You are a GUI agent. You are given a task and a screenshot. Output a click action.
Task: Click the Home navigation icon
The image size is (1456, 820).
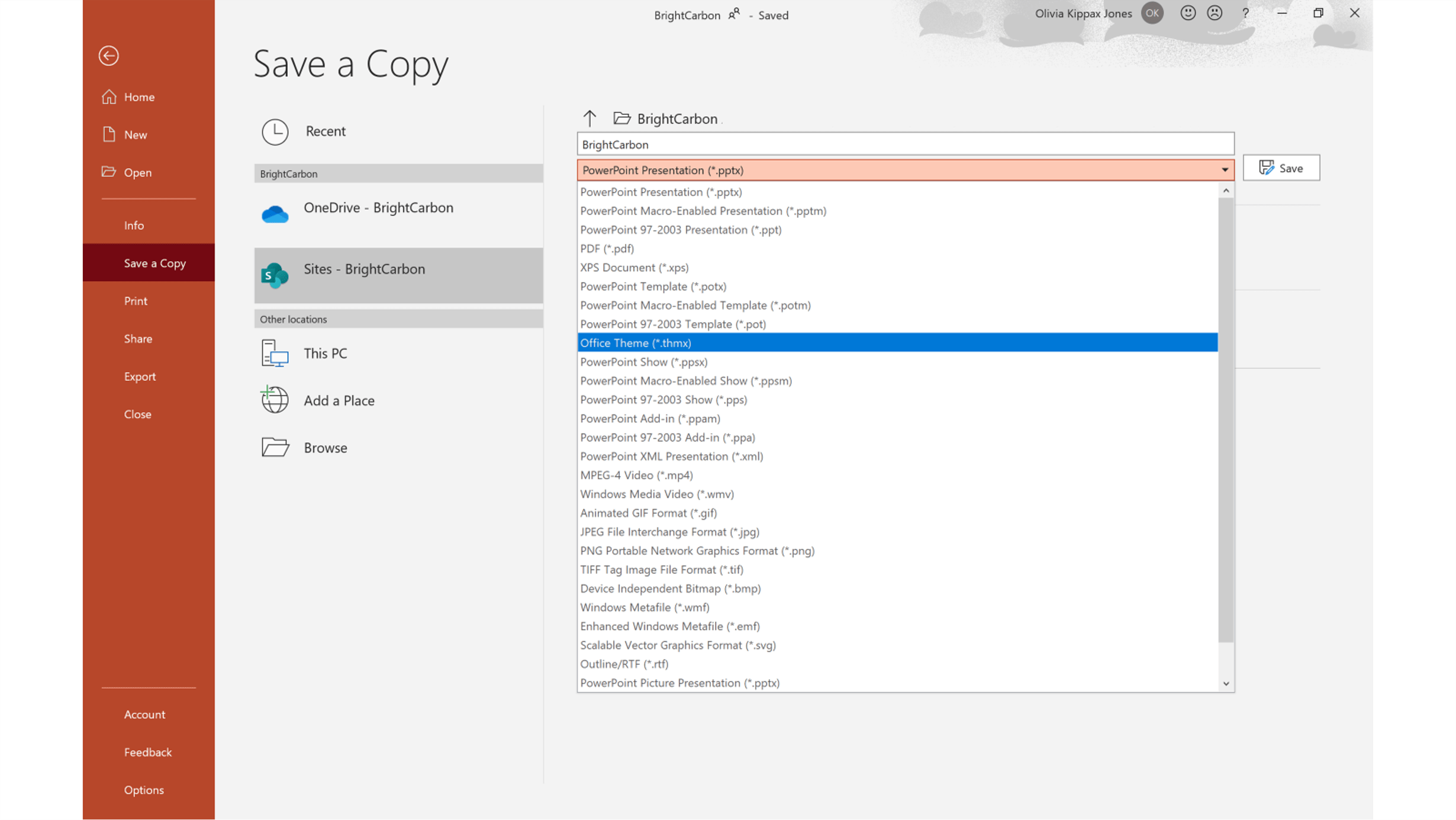click(108, 96)
